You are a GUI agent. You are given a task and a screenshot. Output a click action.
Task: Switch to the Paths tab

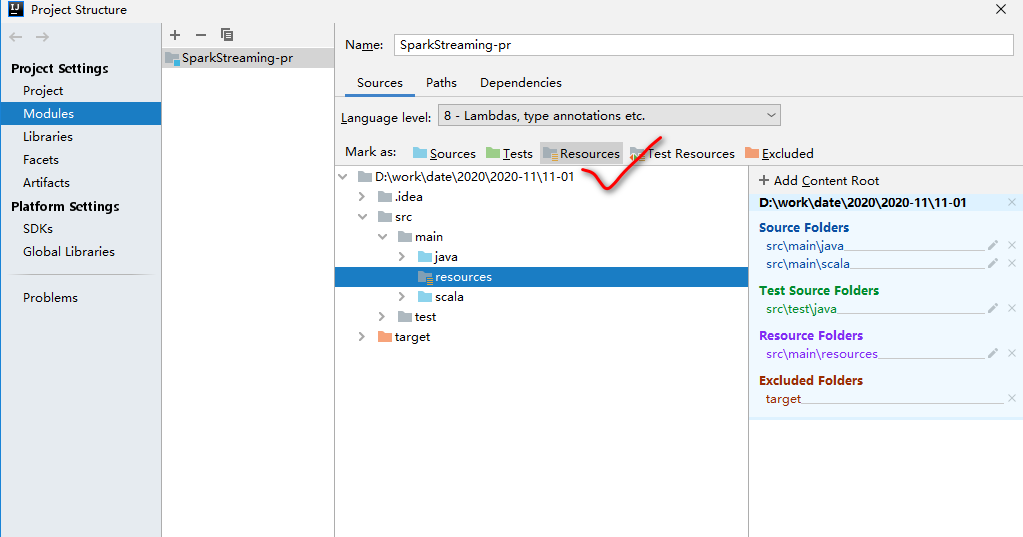[442, 83]
